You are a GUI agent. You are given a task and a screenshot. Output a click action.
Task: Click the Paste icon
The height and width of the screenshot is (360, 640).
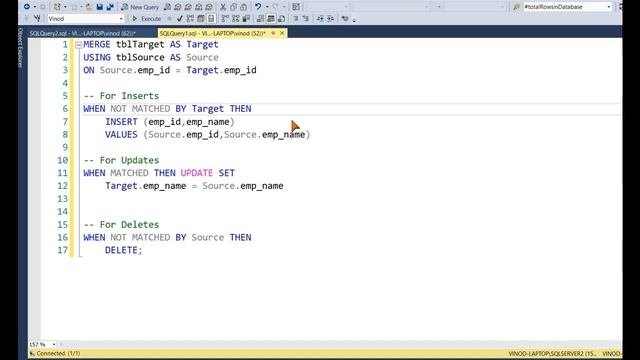pyautogui.click(x=244, y=7)
